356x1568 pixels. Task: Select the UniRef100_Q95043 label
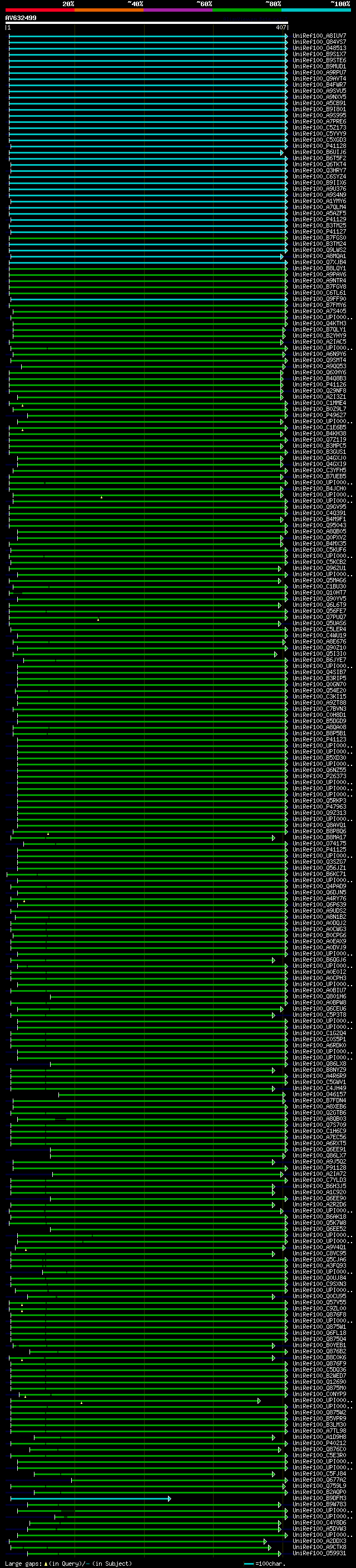(319, 526)
